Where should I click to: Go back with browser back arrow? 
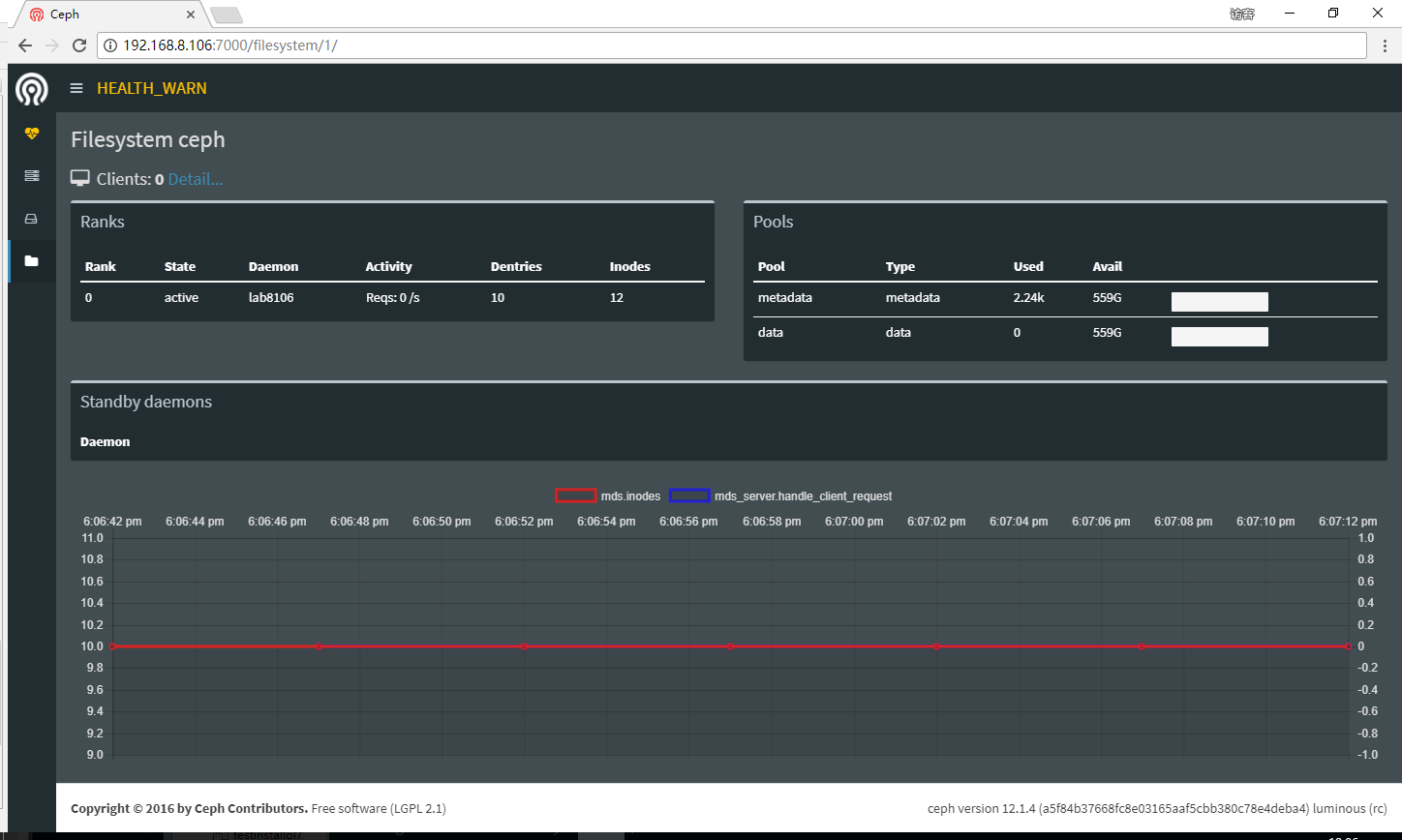pos(25,45)
